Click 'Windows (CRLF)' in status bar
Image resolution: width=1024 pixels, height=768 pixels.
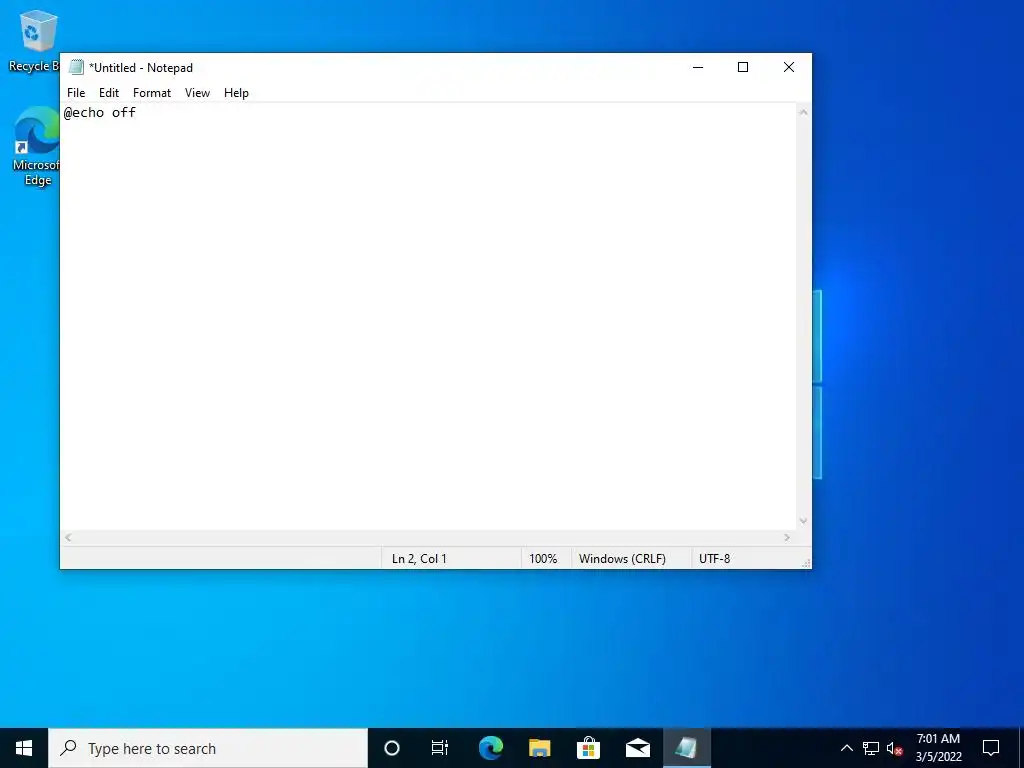[x=622, y=558]
